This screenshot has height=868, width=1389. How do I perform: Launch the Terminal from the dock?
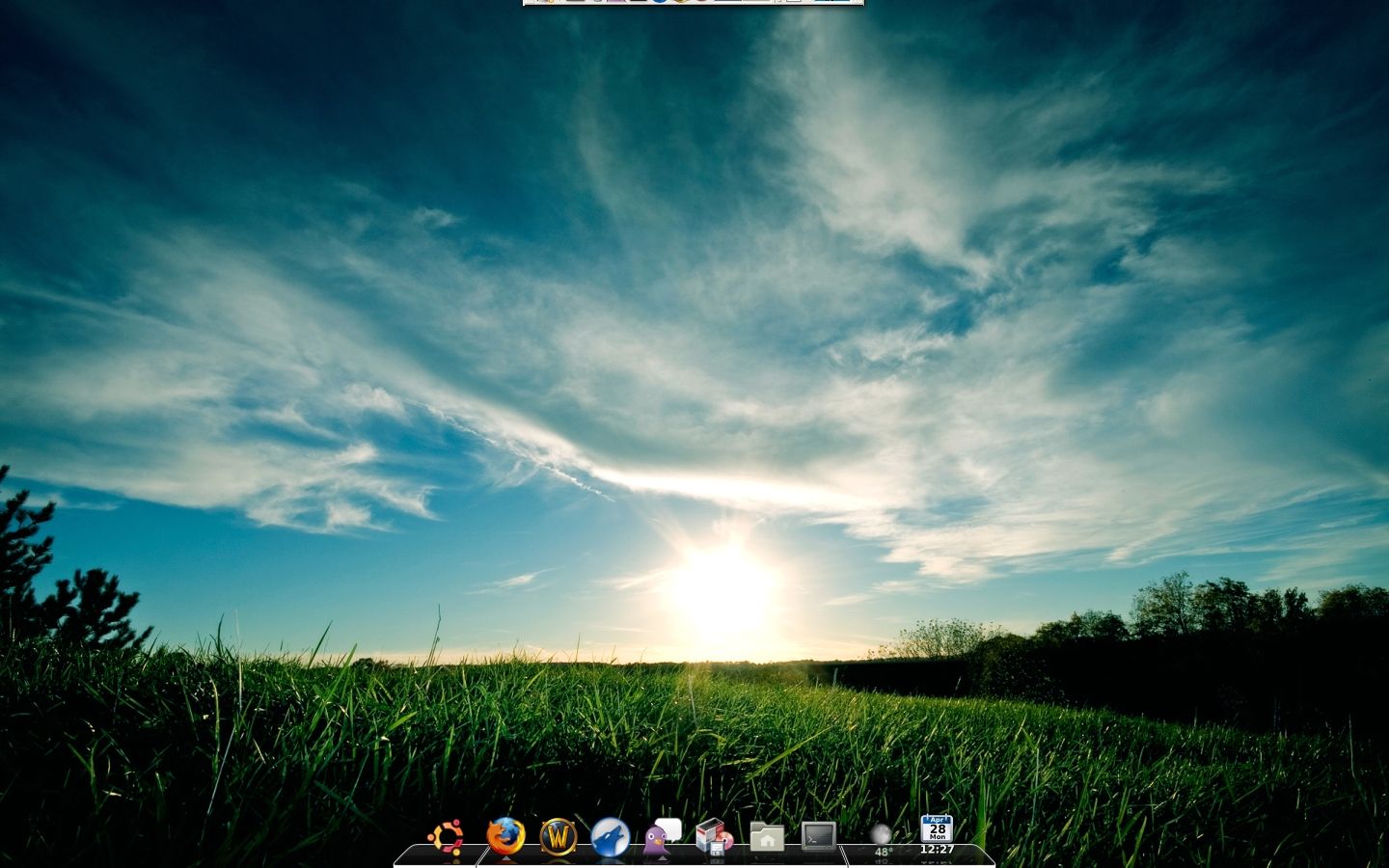[x=819, y=836]
